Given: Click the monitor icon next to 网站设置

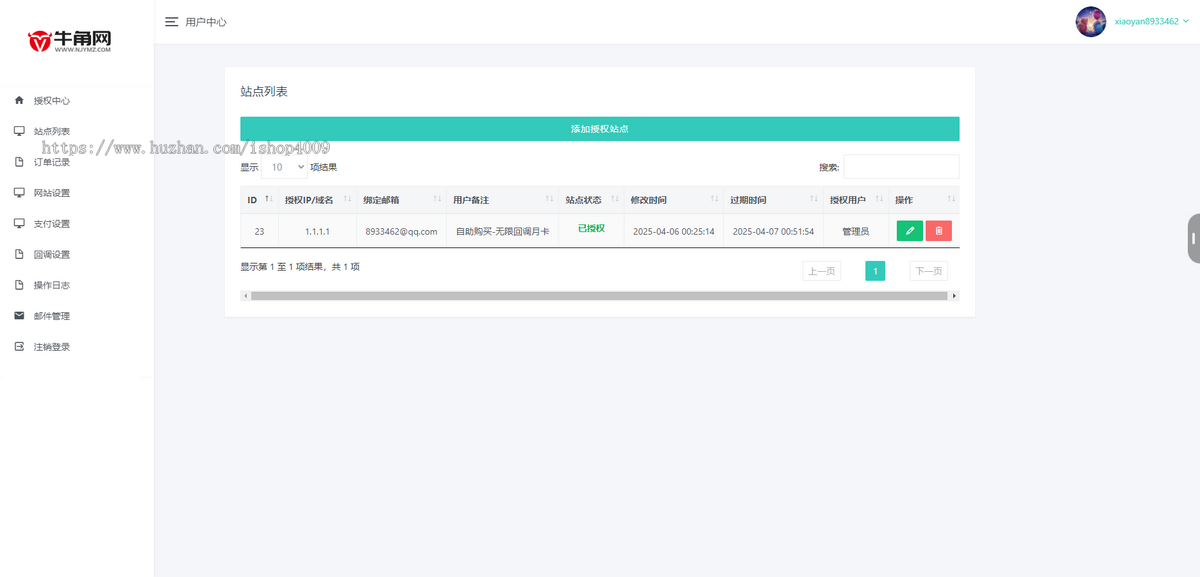Looking at the screenshot, I should pos(19,192).
